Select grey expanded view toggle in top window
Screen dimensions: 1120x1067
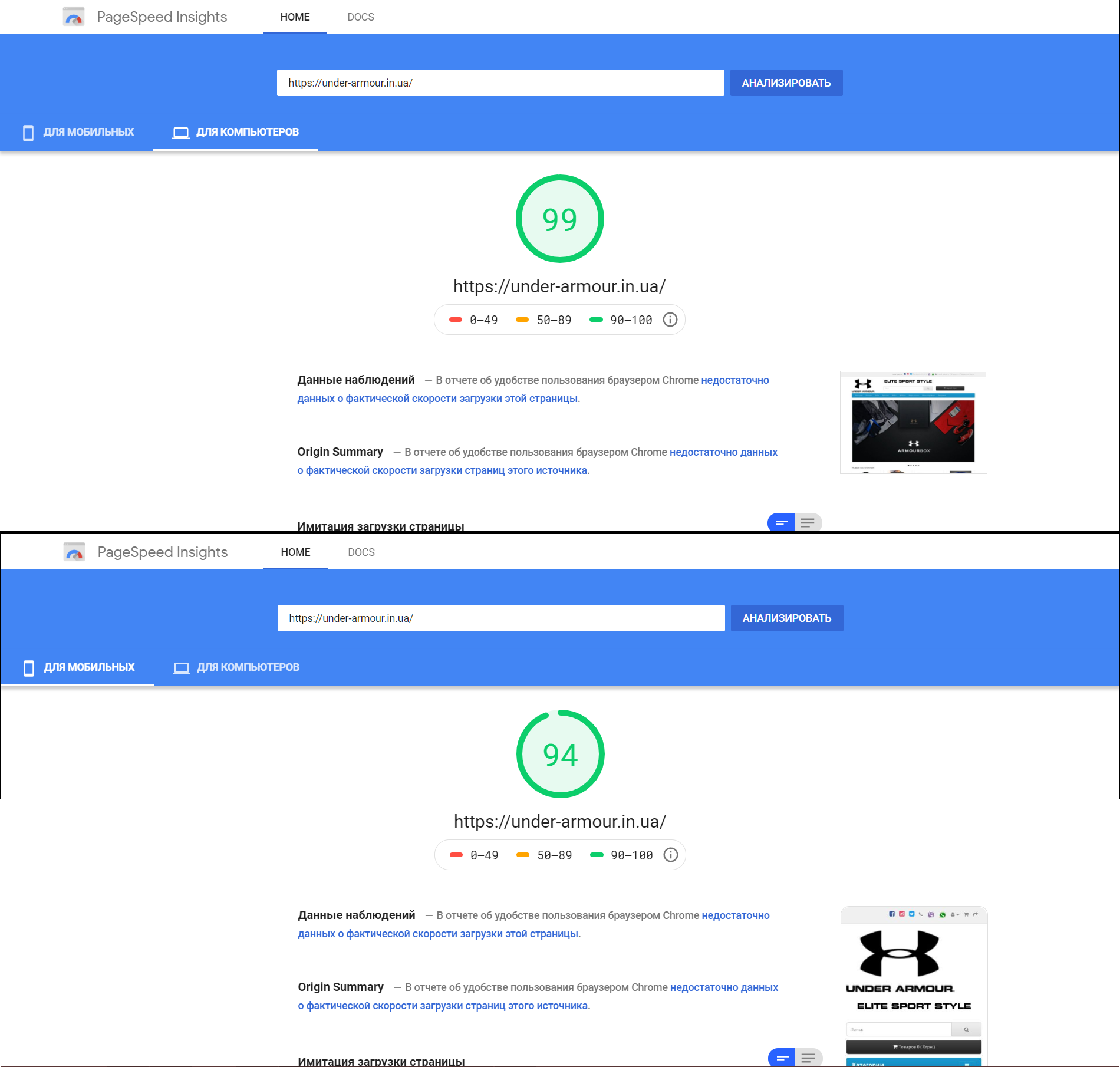click(x=808, y=522)
